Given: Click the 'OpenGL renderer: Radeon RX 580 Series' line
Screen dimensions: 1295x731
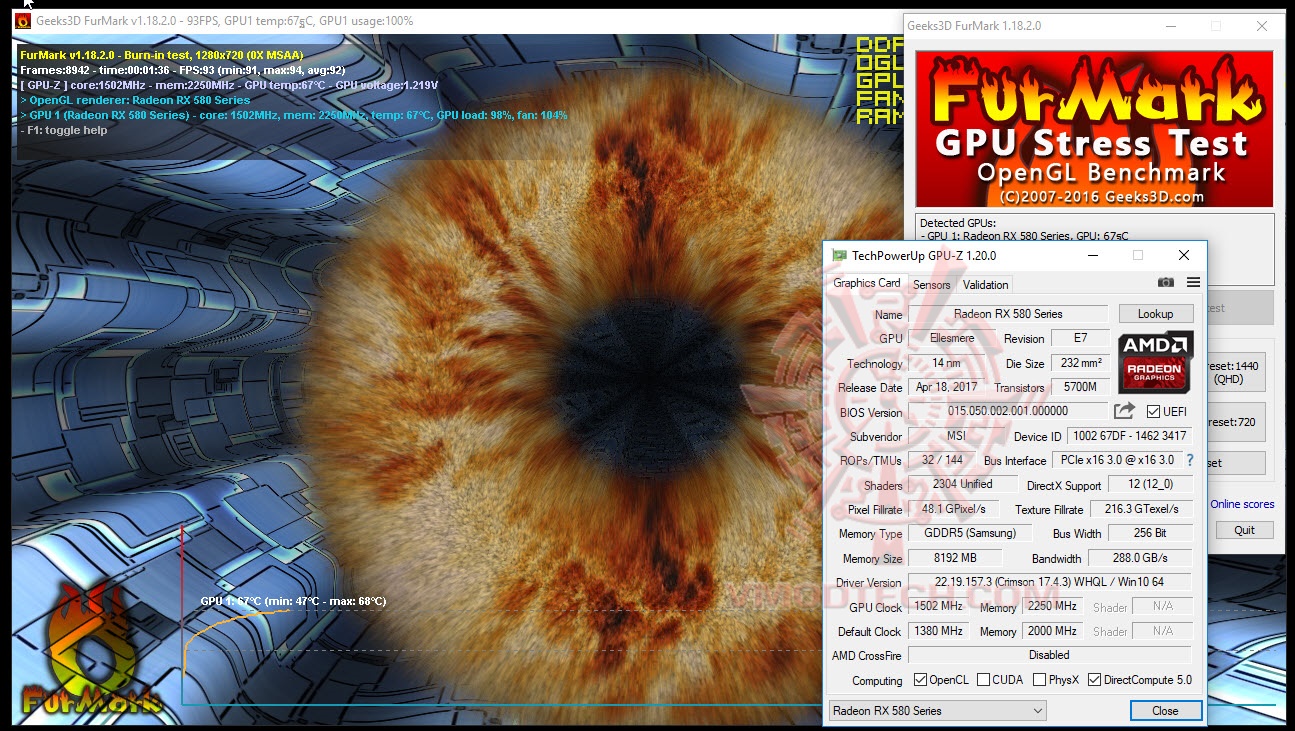Looking at the screenshot, I should pos(135,100).
